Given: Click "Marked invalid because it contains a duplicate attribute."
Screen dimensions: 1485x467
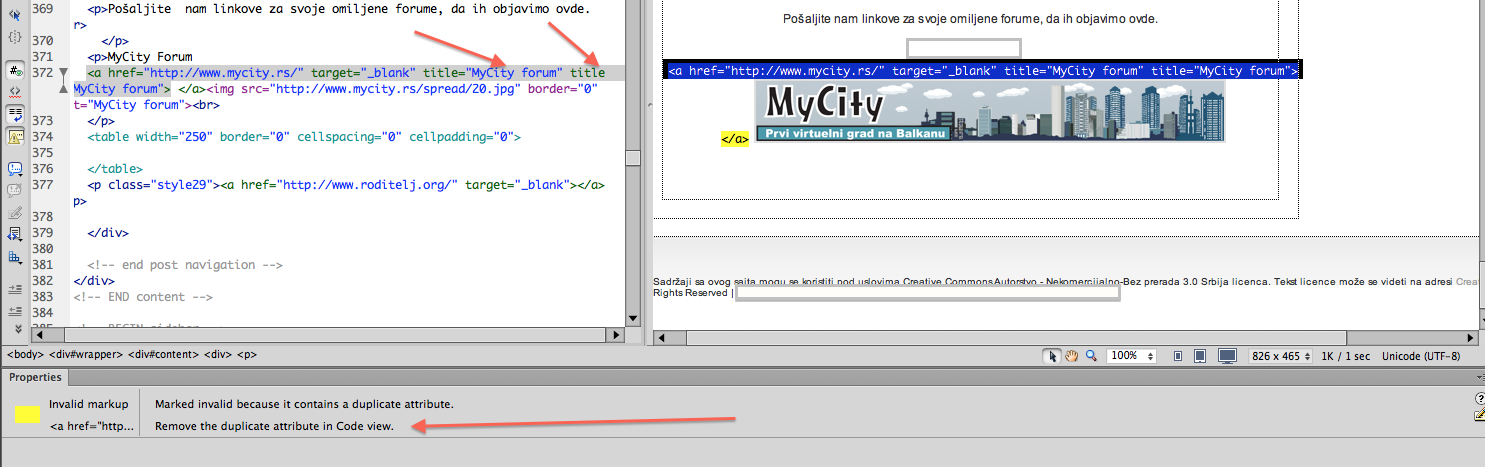Looking at the screenshot, I should [304, 404].
